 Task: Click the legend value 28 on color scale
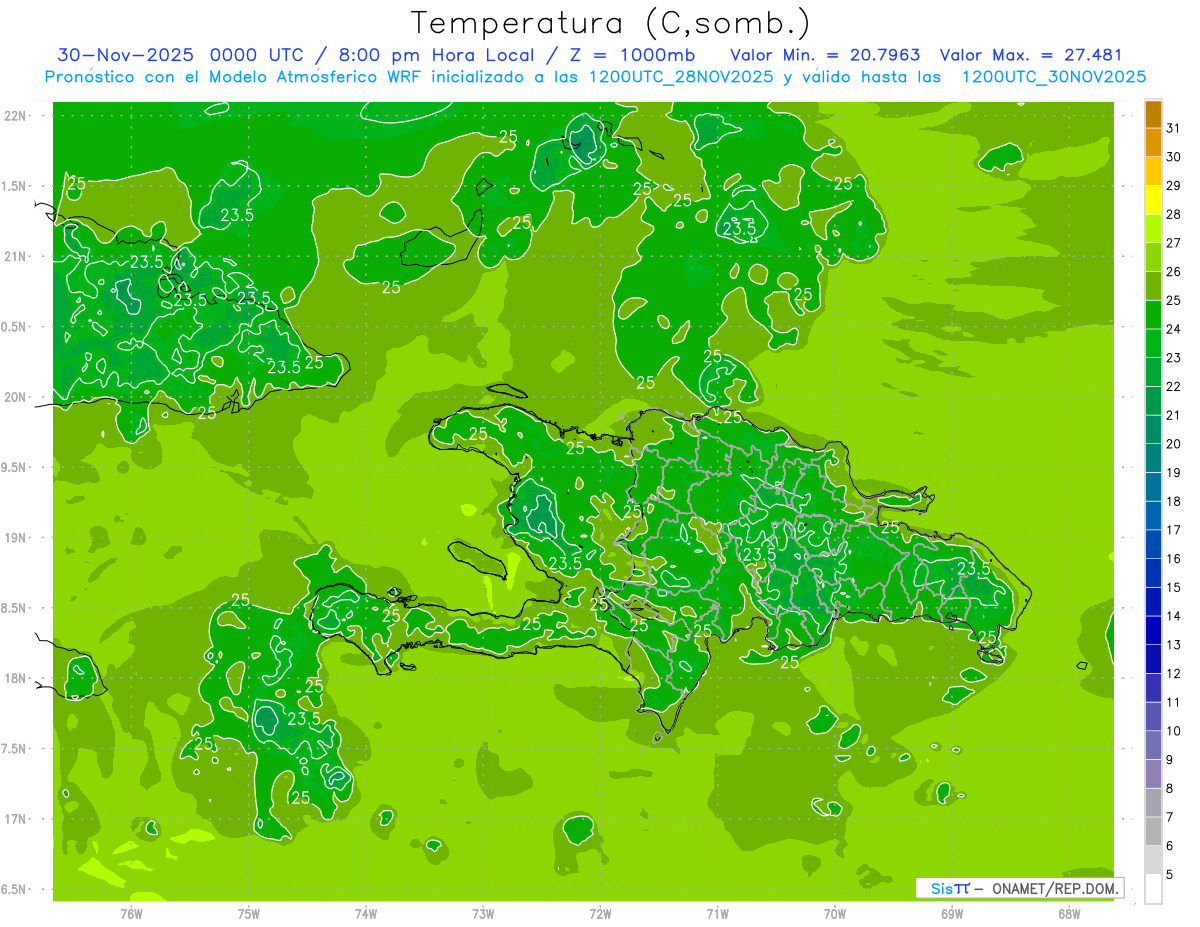pyautogui.click(x=1174, y=214)
